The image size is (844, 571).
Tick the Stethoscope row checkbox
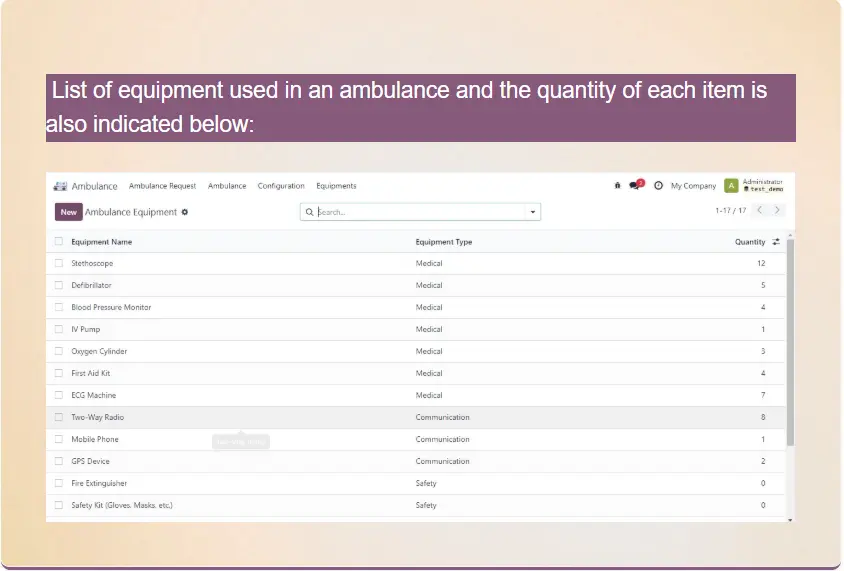click(59, 263)
